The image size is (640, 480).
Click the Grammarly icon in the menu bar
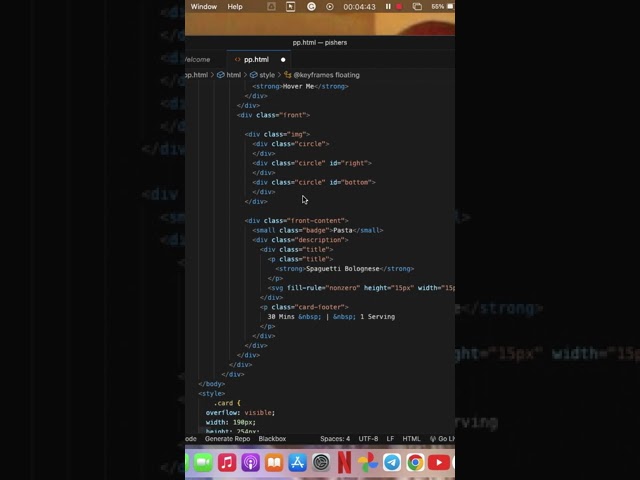pos(311,7)
